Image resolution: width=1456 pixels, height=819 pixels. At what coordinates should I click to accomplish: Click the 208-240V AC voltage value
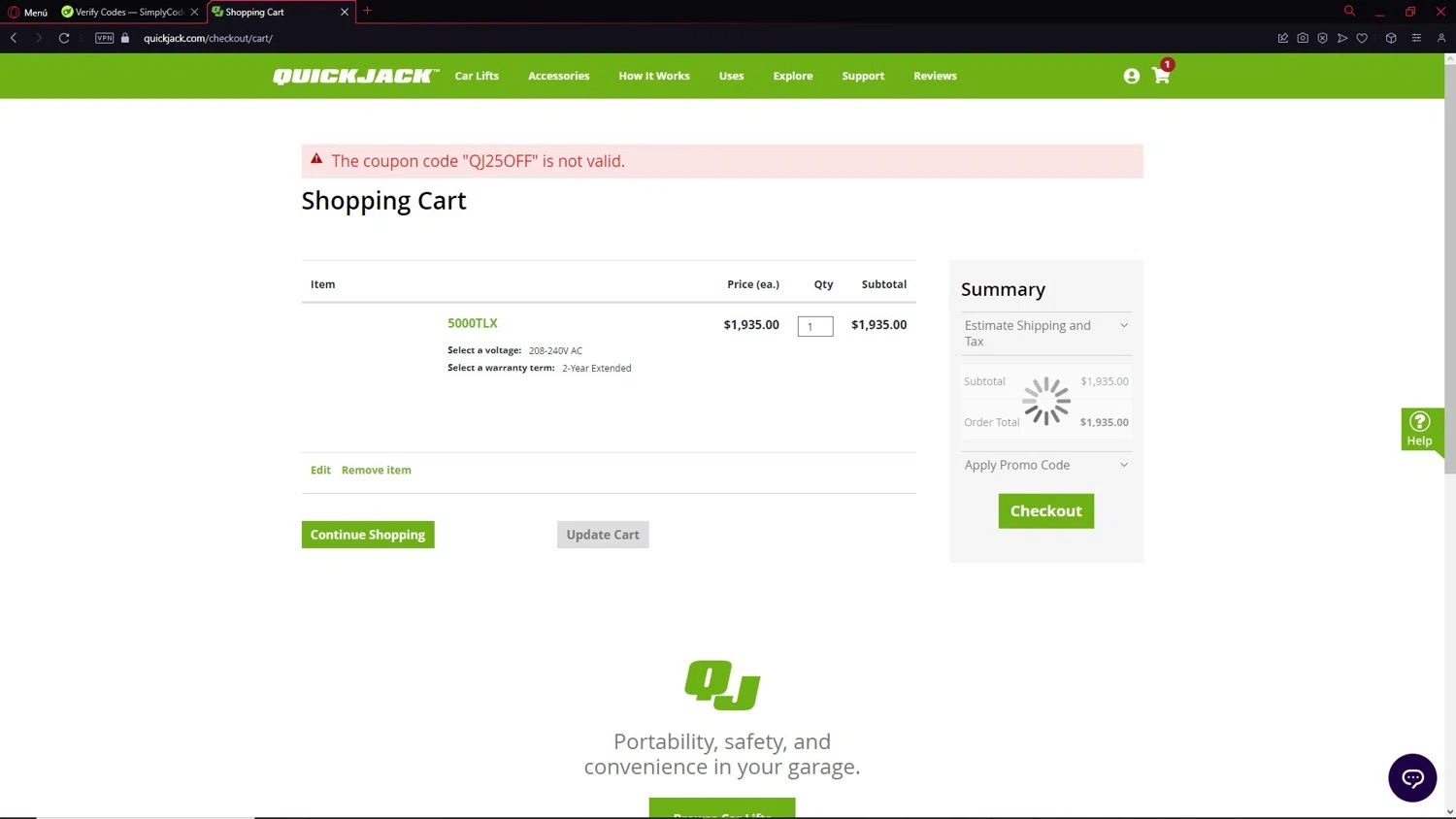(x=555, y=350)
